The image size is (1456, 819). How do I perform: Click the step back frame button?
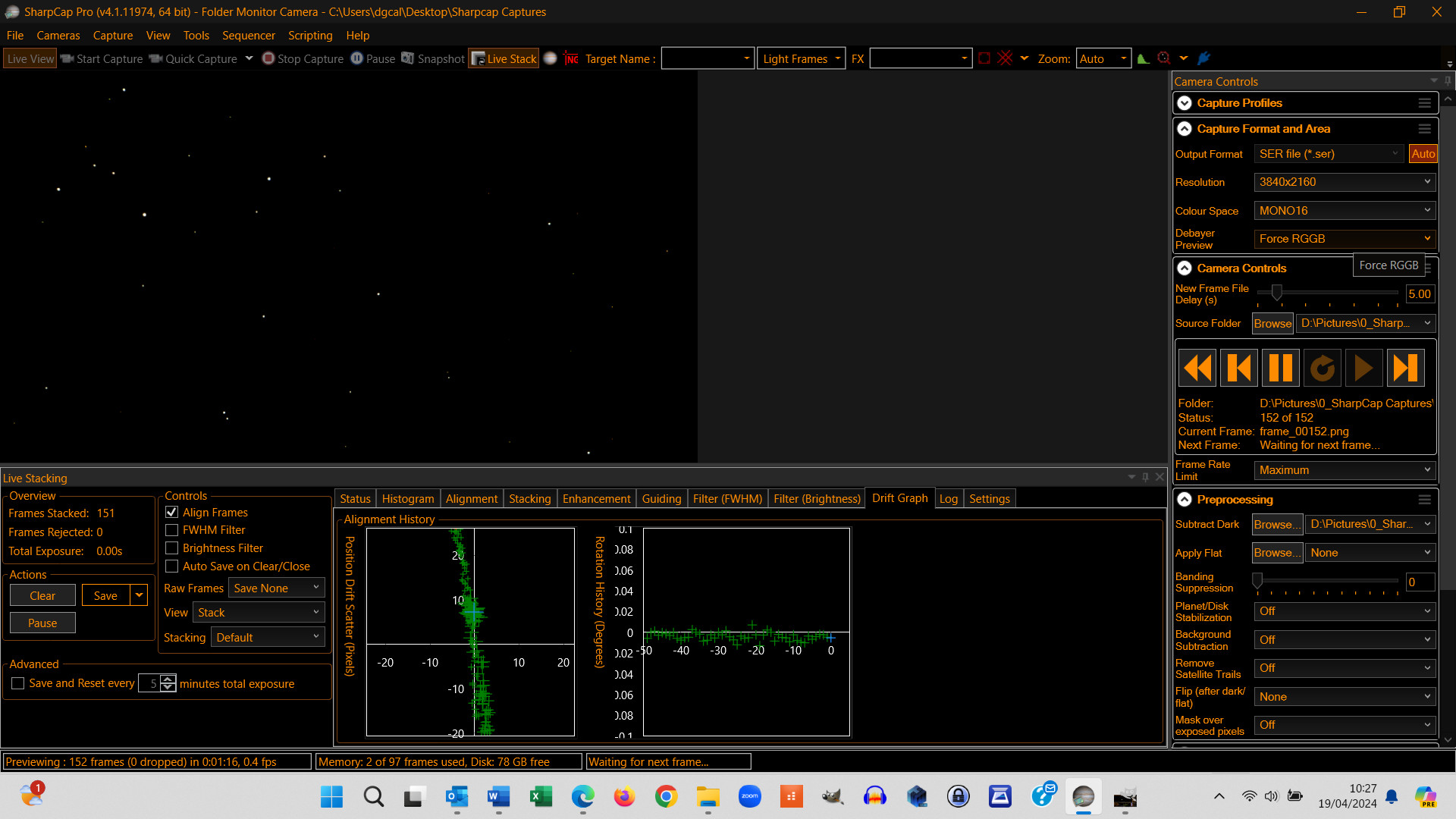pyautogui.click(x=1238, y=368)
